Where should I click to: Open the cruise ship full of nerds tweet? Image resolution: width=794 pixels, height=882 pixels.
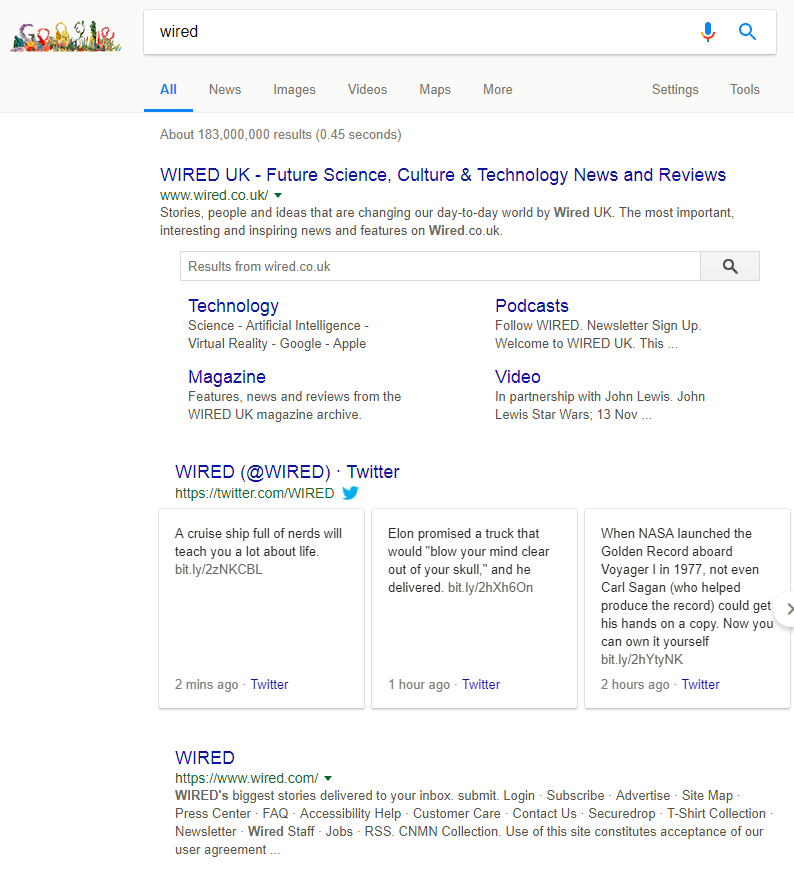258,542
